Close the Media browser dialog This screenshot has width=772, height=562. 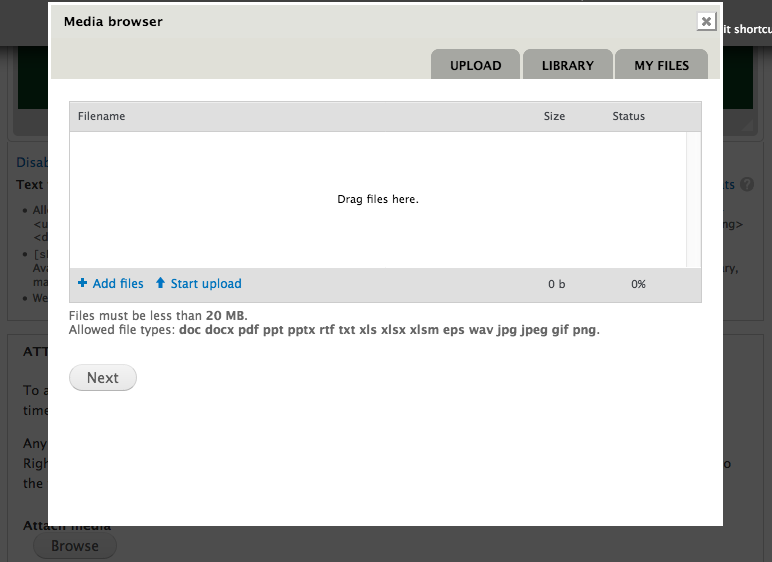(x=706, y=21)
